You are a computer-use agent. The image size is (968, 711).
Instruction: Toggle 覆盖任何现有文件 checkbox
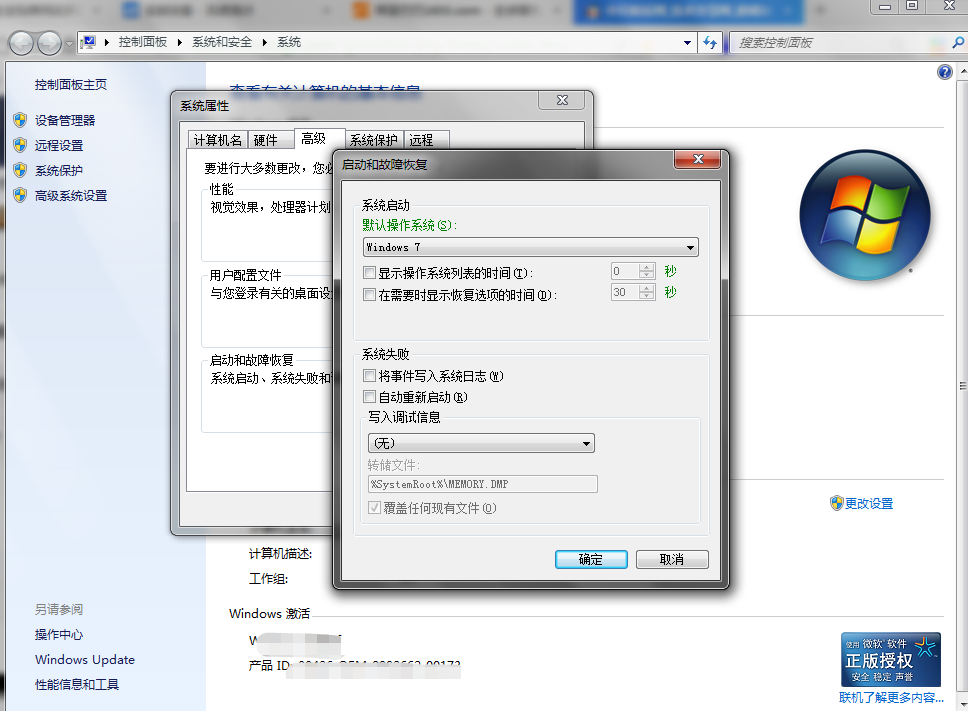(x=374, y=507)
